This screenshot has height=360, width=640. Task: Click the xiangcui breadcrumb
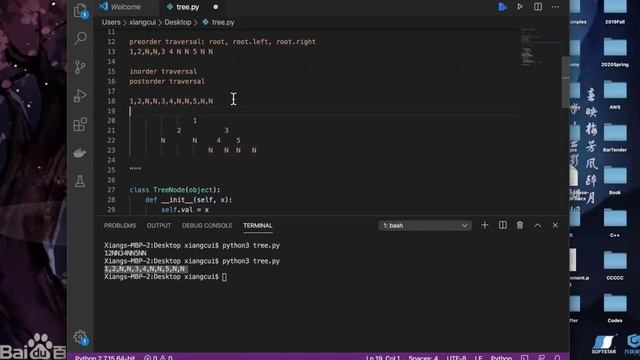142,22
